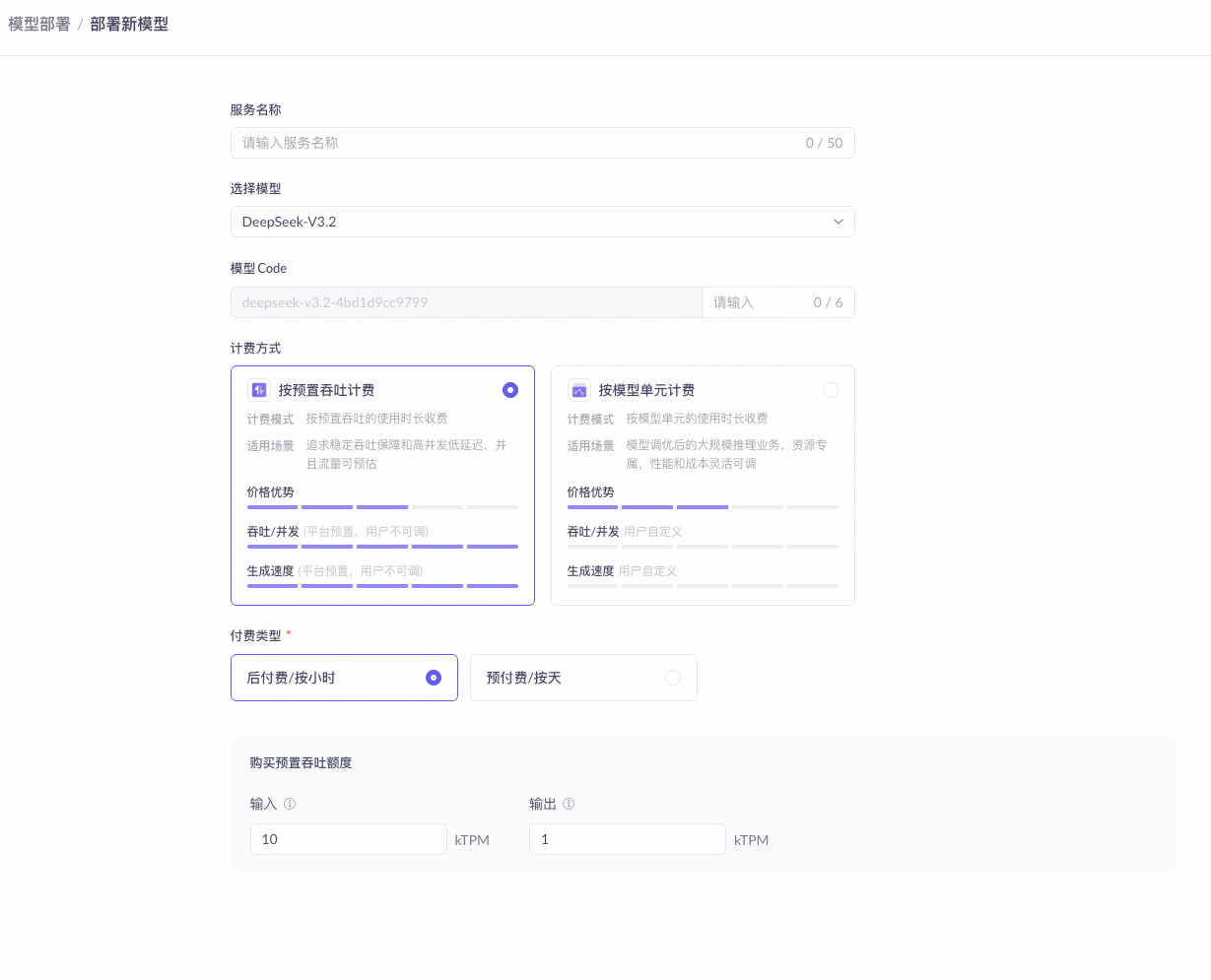This screenshot has width=1211, height=980.
Task: Click the text 按模型单元的使用时长收费
Action: click(697, 419)
